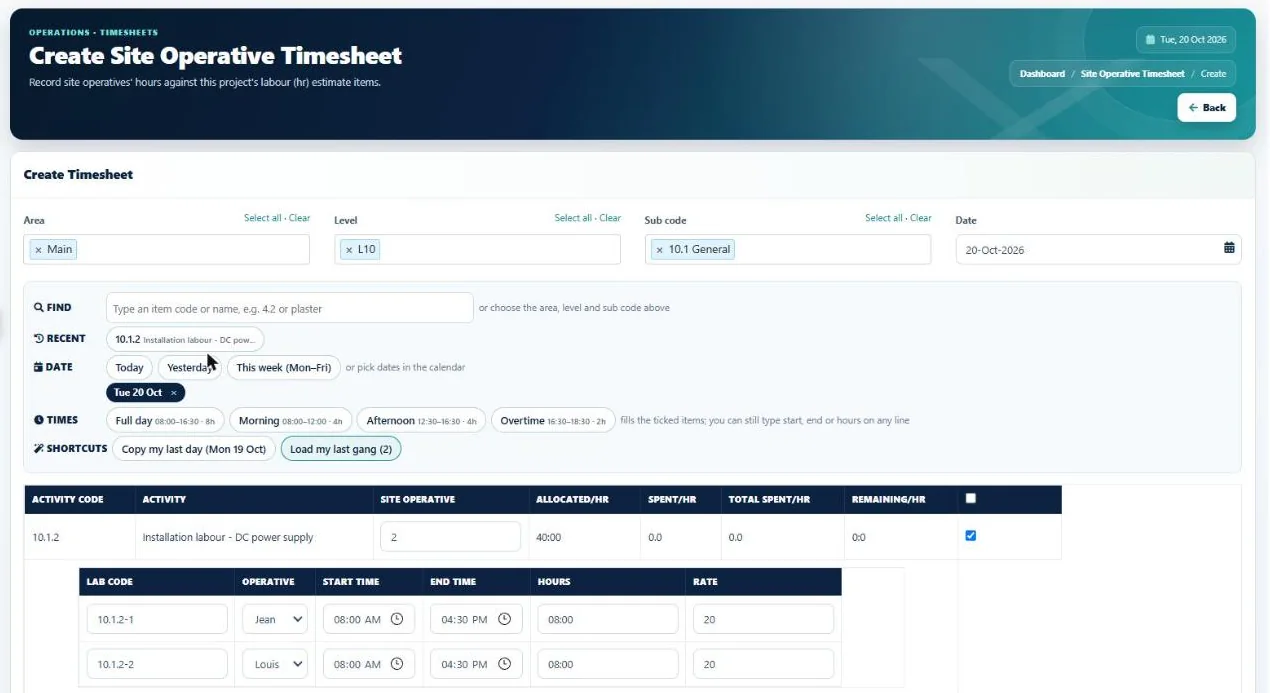Screen dimensions: 1270x693
Task: Clear the Area selection
Action: [x=299, y=218]
